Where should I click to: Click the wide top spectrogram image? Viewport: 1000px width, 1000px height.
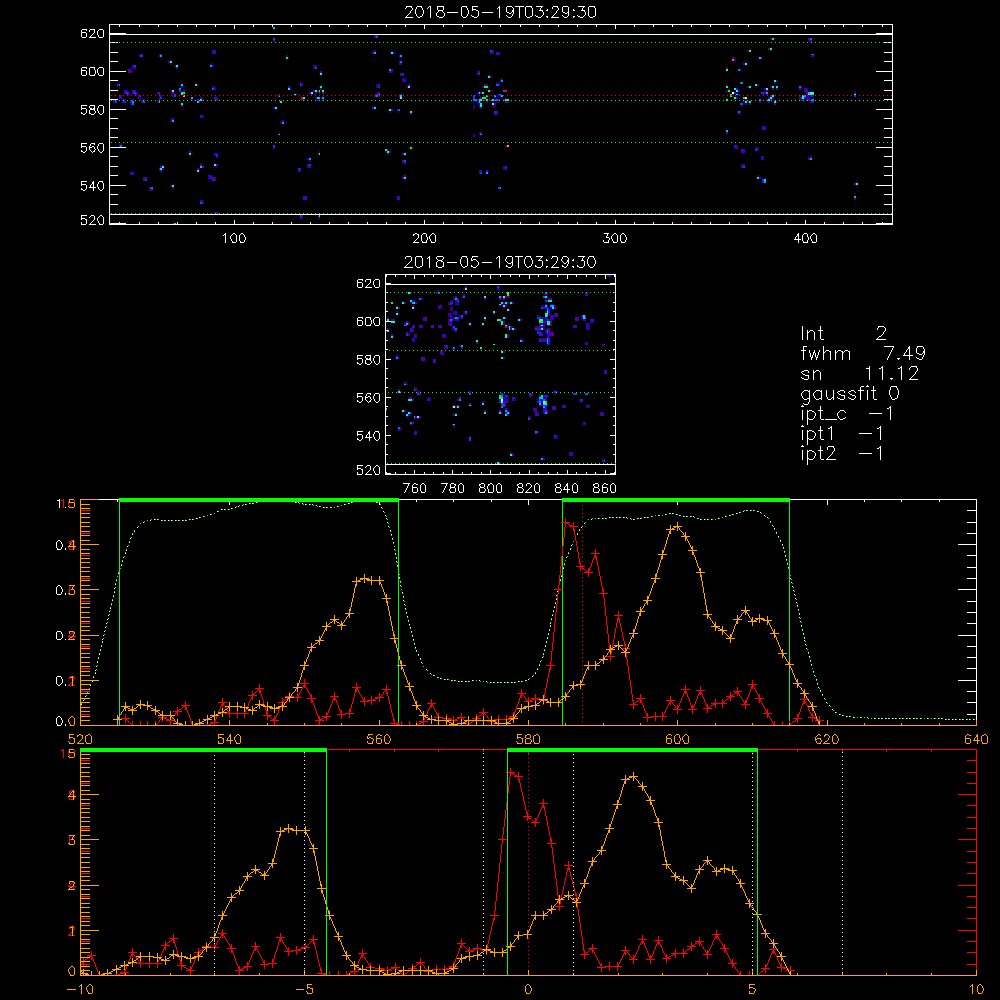coord(501,124)
